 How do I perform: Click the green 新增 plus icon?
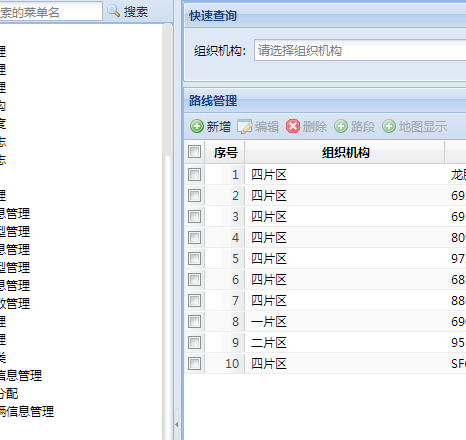(x=197, y=126)
